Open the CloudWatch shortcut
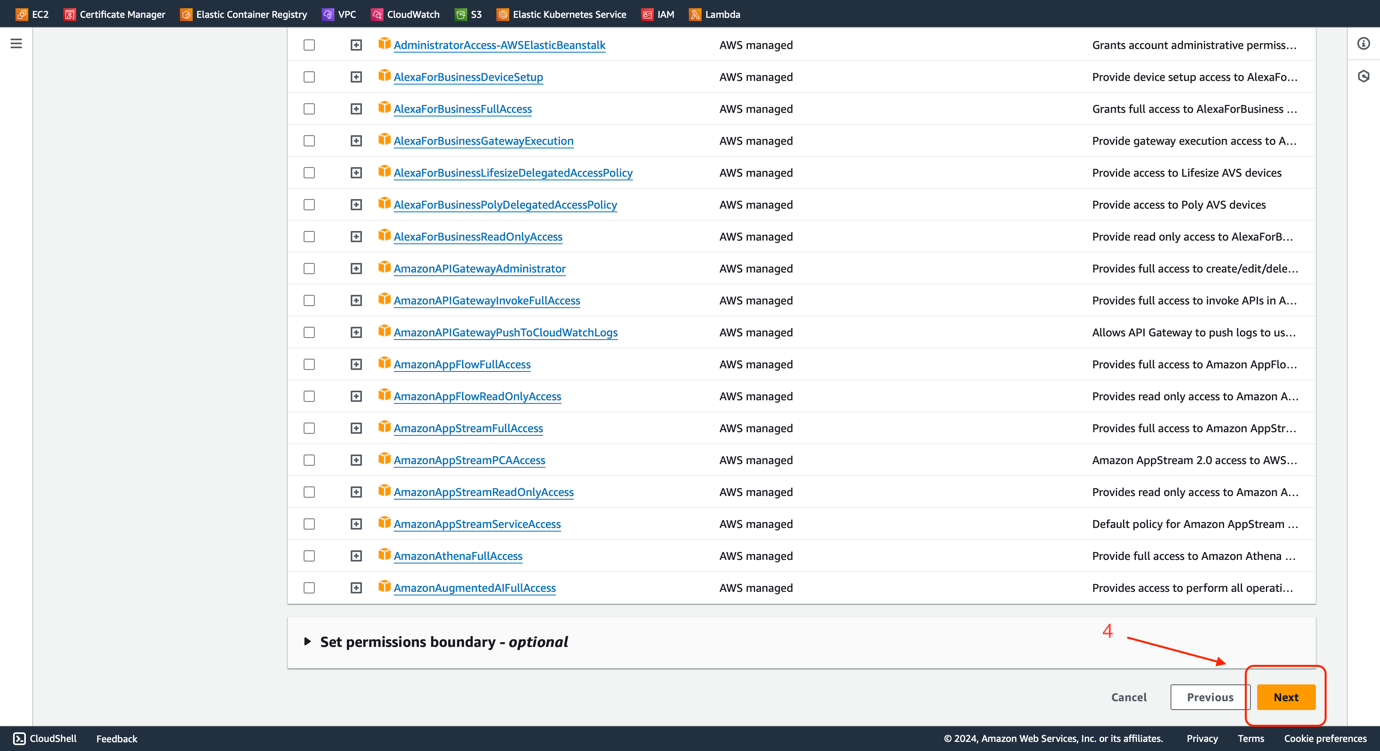1380x751 pixels. (405, 14)
